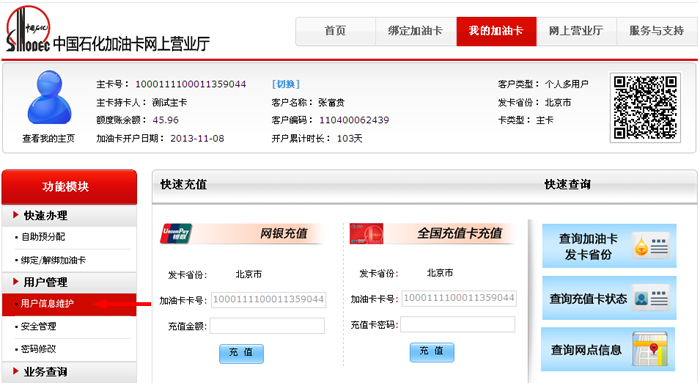Click the 功能模块 header

point(69,187)
